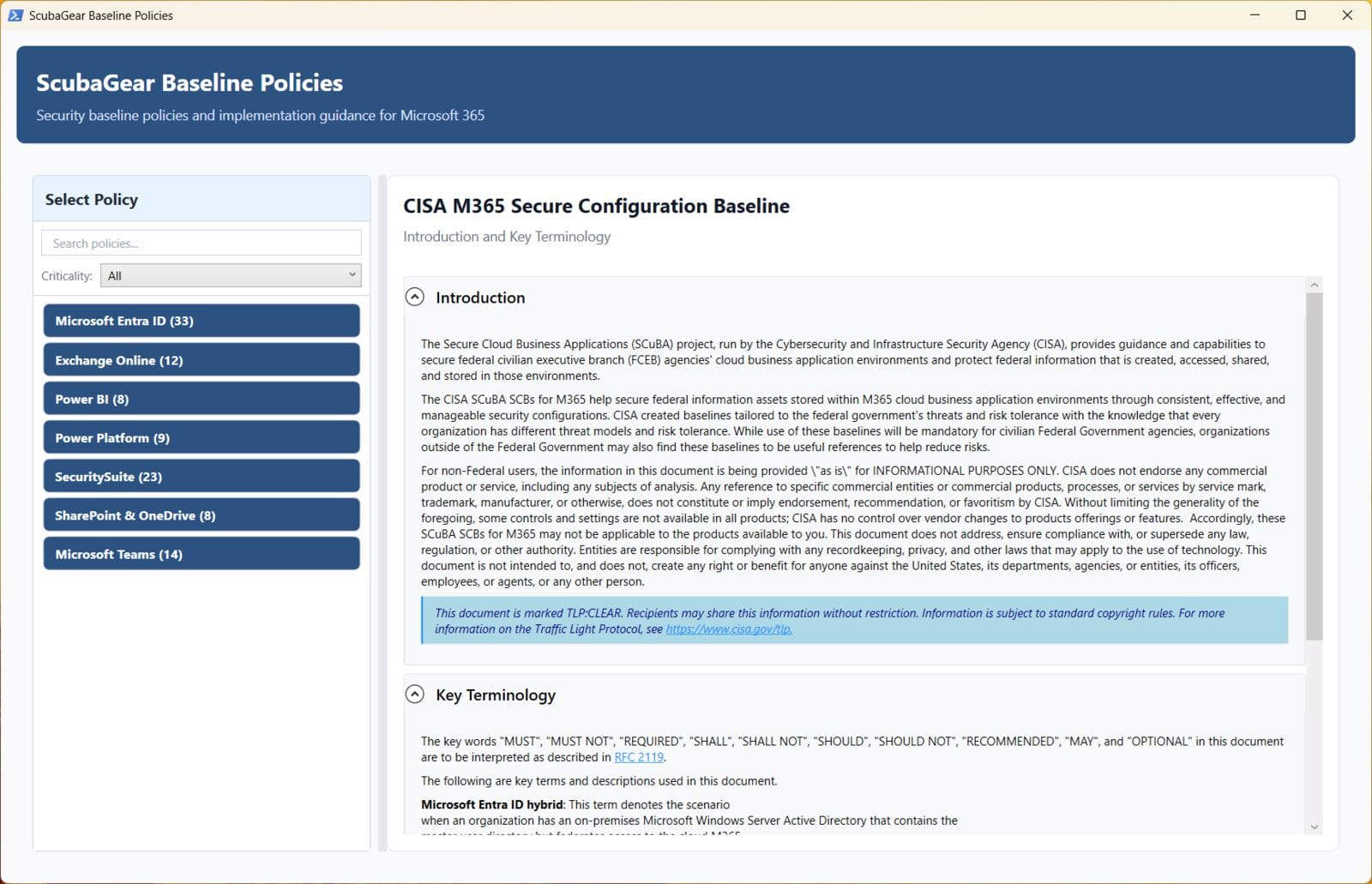Follow the RFC 2119 link
Viewport: 1372px width, 884px height.
[x=639, y=757]
